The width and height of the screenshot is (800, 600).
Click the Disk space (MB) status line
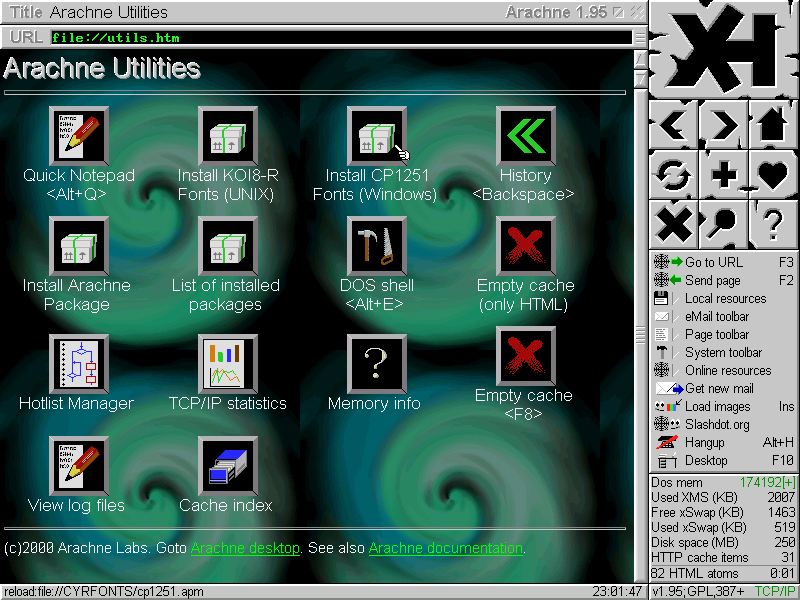(723, 542)
